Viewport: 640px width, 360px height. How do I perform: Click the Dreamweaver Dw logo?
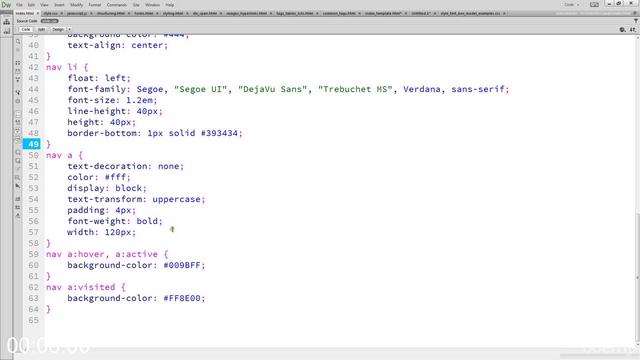coord(6,4)
